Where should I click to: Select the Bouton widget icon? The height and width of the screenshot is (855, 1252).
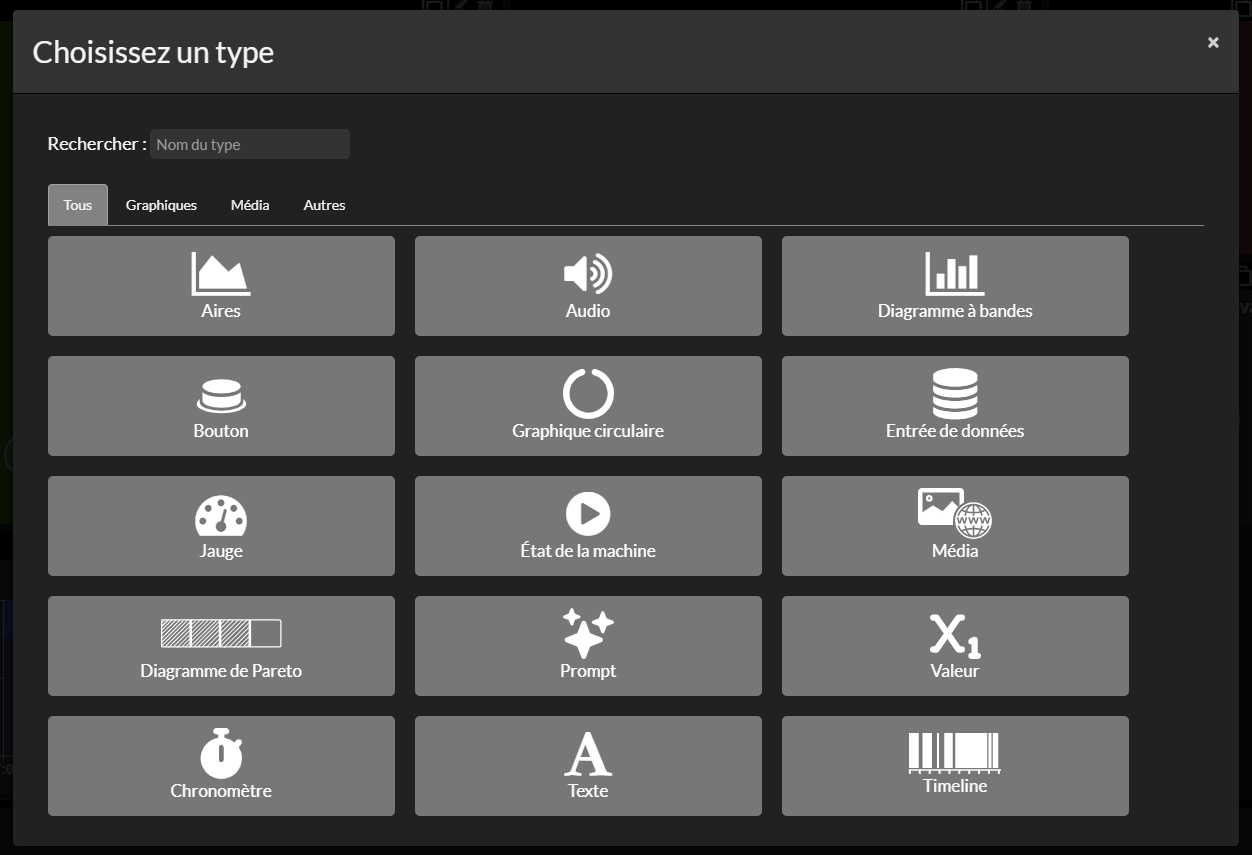(221, 396)
